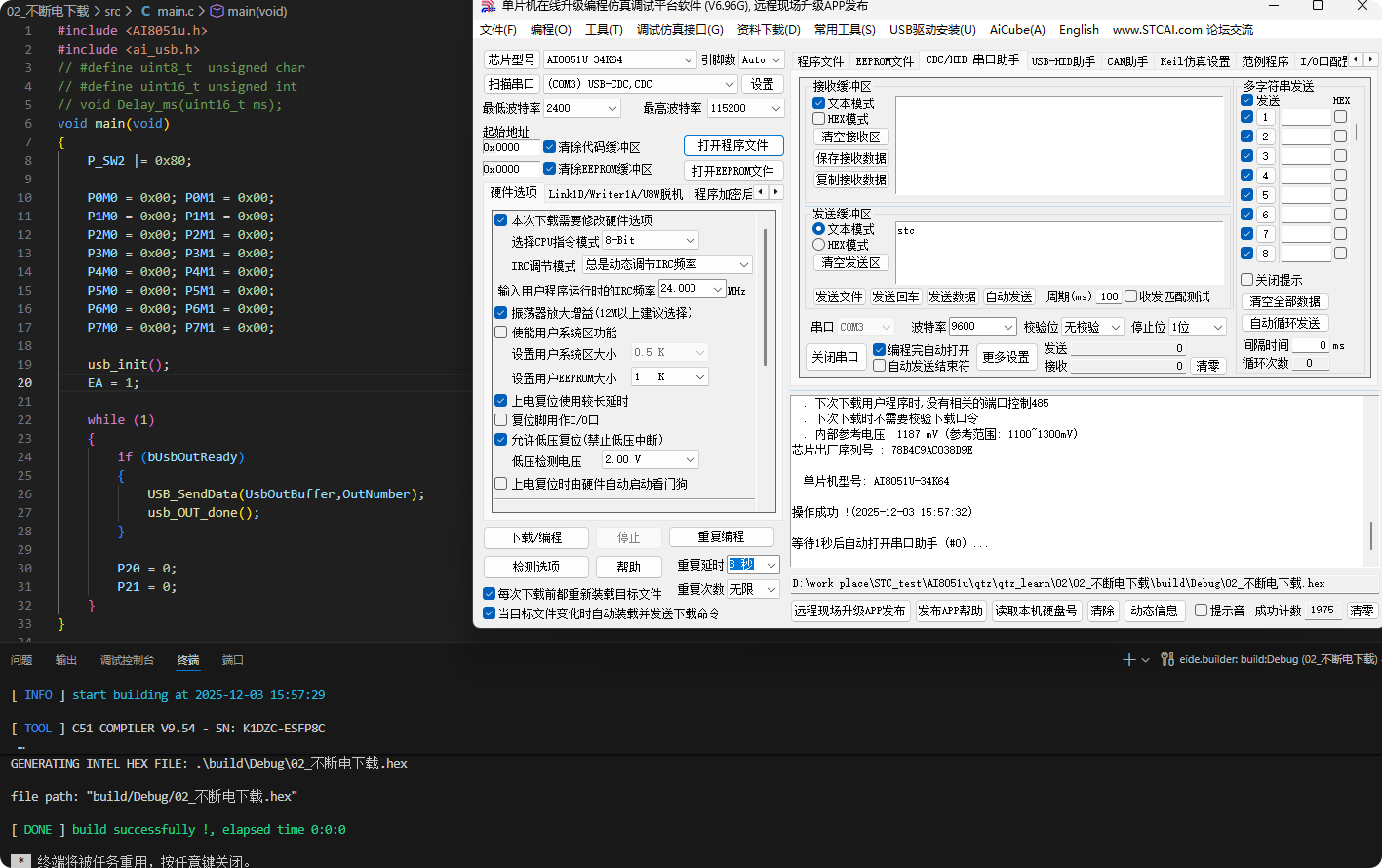Click the send buffer text area containing 'stc'
Viewport: 1382px width, 868px height.
(1058, 254)
